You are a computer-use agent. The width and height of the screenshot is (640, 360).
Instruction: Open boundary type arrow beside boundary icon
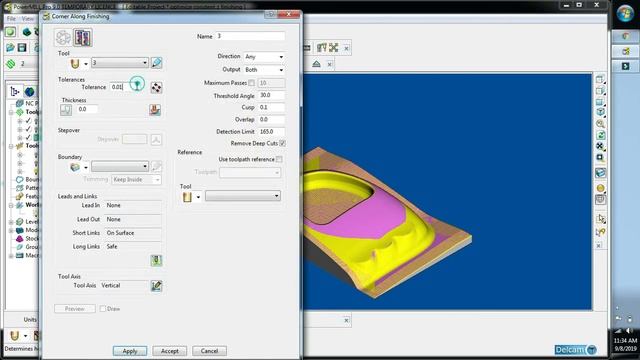tap(86, 167)
